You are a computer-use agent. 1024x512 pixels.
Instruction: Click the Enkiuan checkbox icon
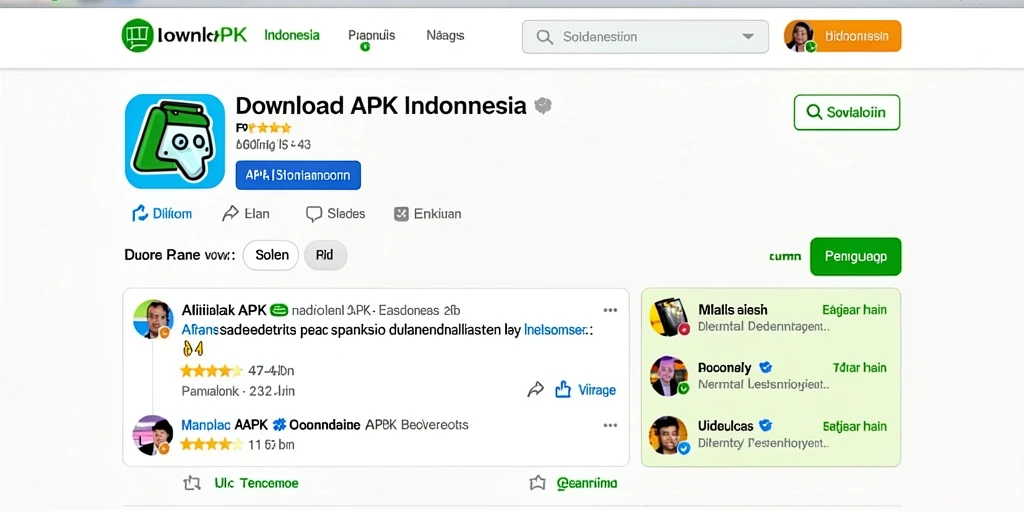(402, 214)
